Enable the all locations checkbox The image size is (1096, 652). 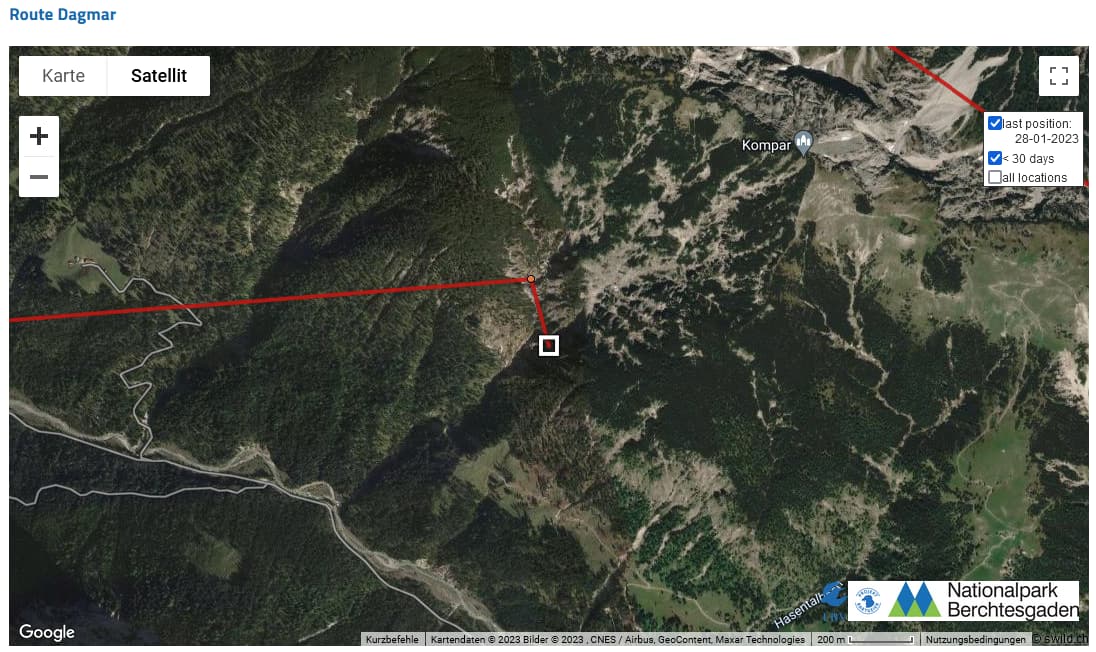(x=995, y=177)
